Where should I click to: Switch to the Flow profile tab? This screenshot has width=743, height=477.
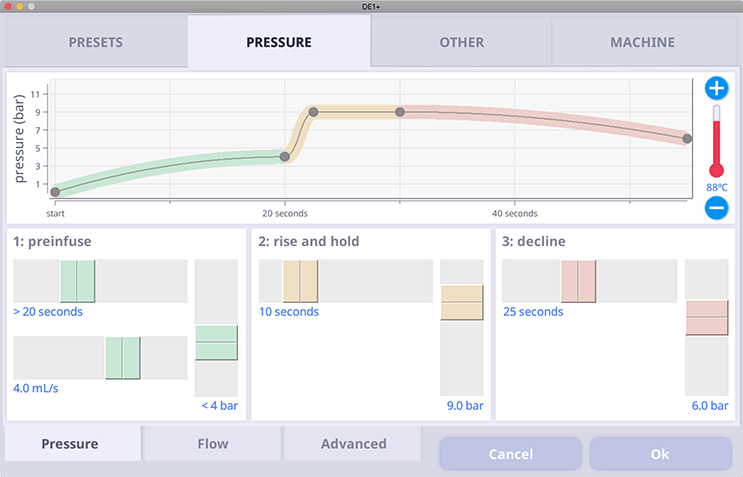(x=213, y=444)
